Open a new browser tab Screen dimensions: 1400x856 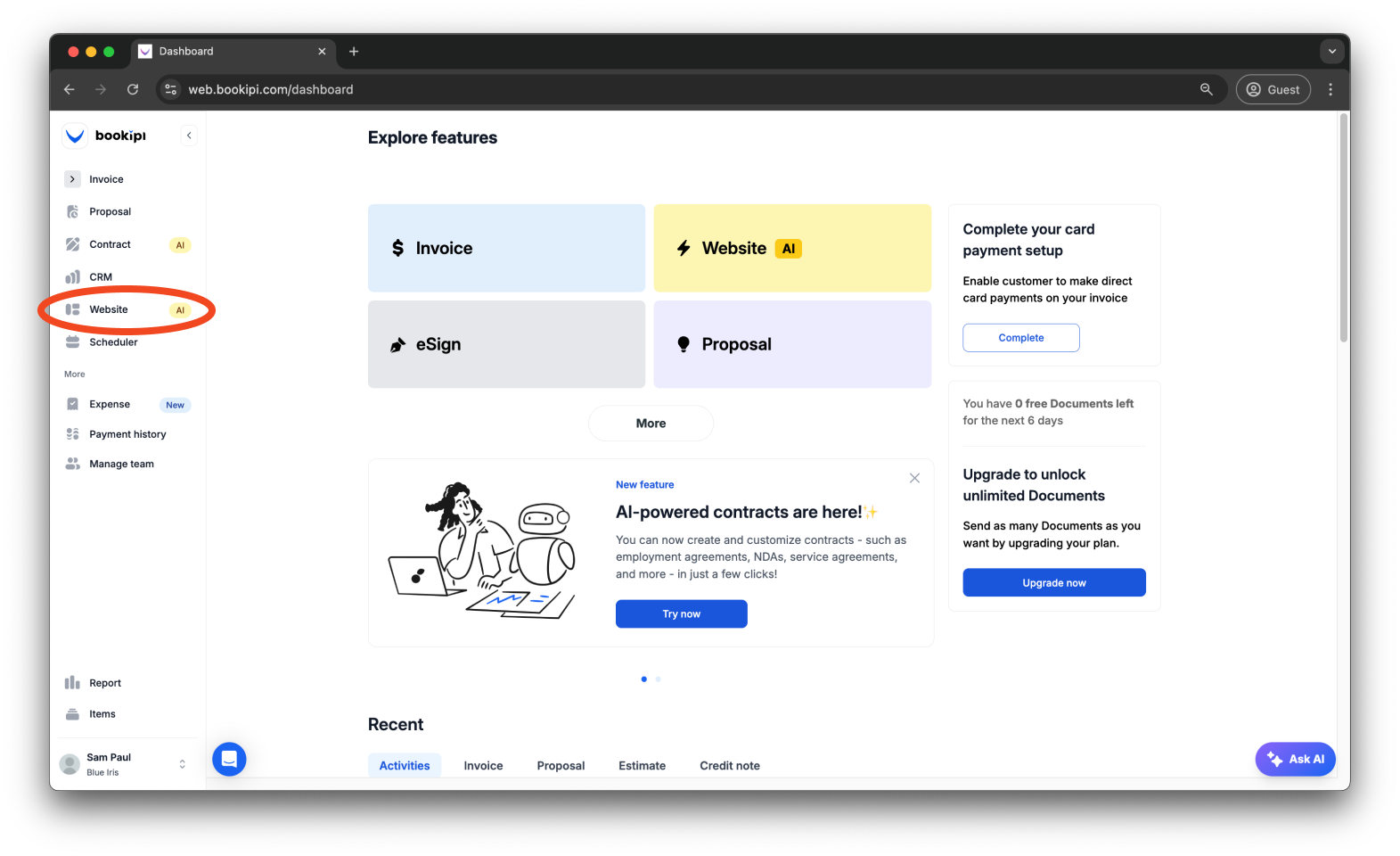[354, 52]
